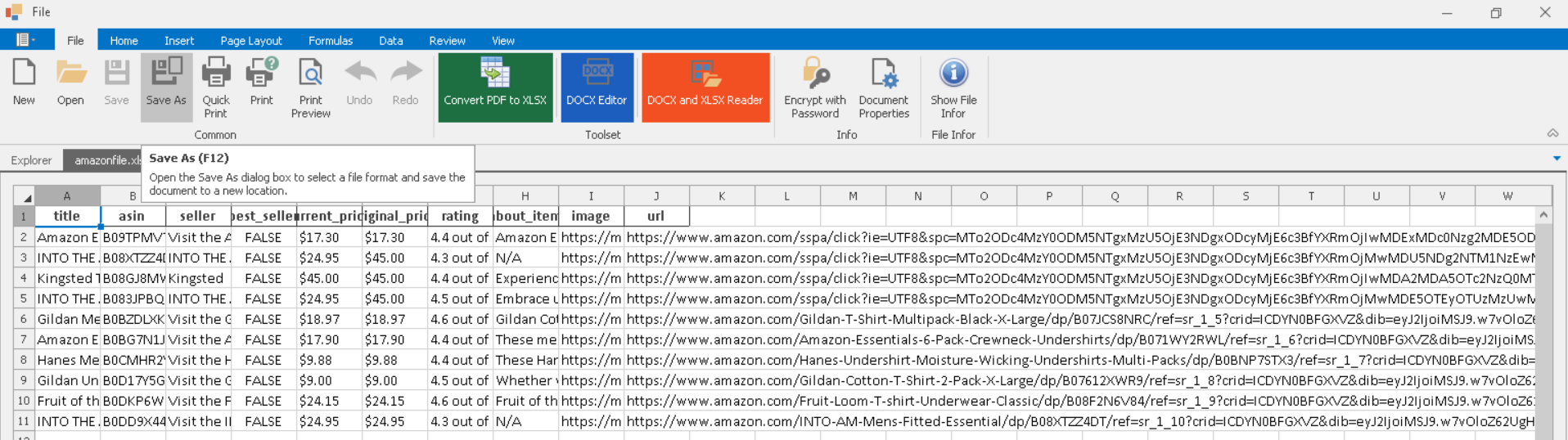Select row 11 header
Image resolution: width=1568 pixels, height=440 pixels.
[x=24, y=421]
